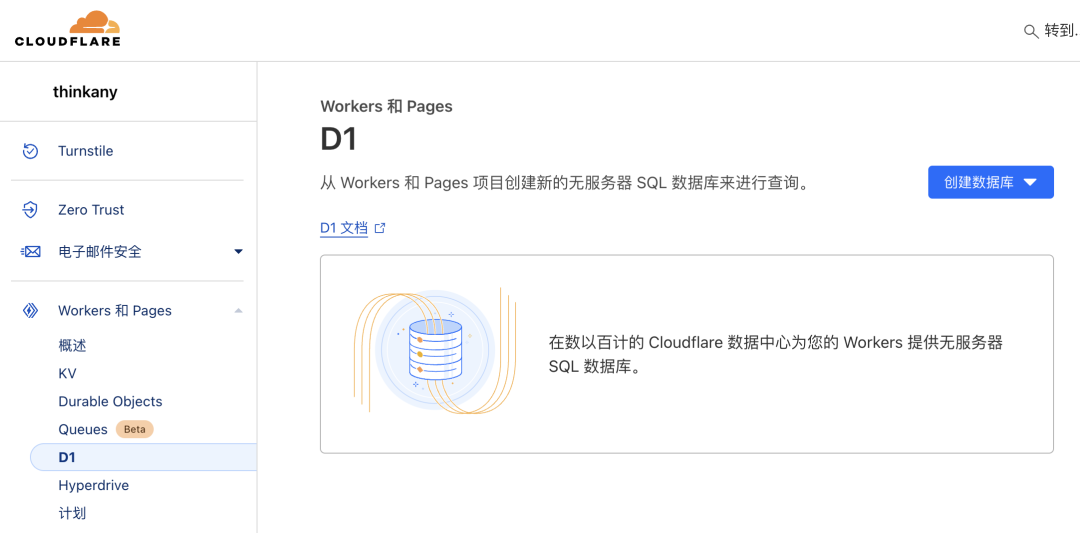Expand the 电子邮件安全 dropdown arrow
Viewport: 1080px width, 533px height.
tap(238, 252)
